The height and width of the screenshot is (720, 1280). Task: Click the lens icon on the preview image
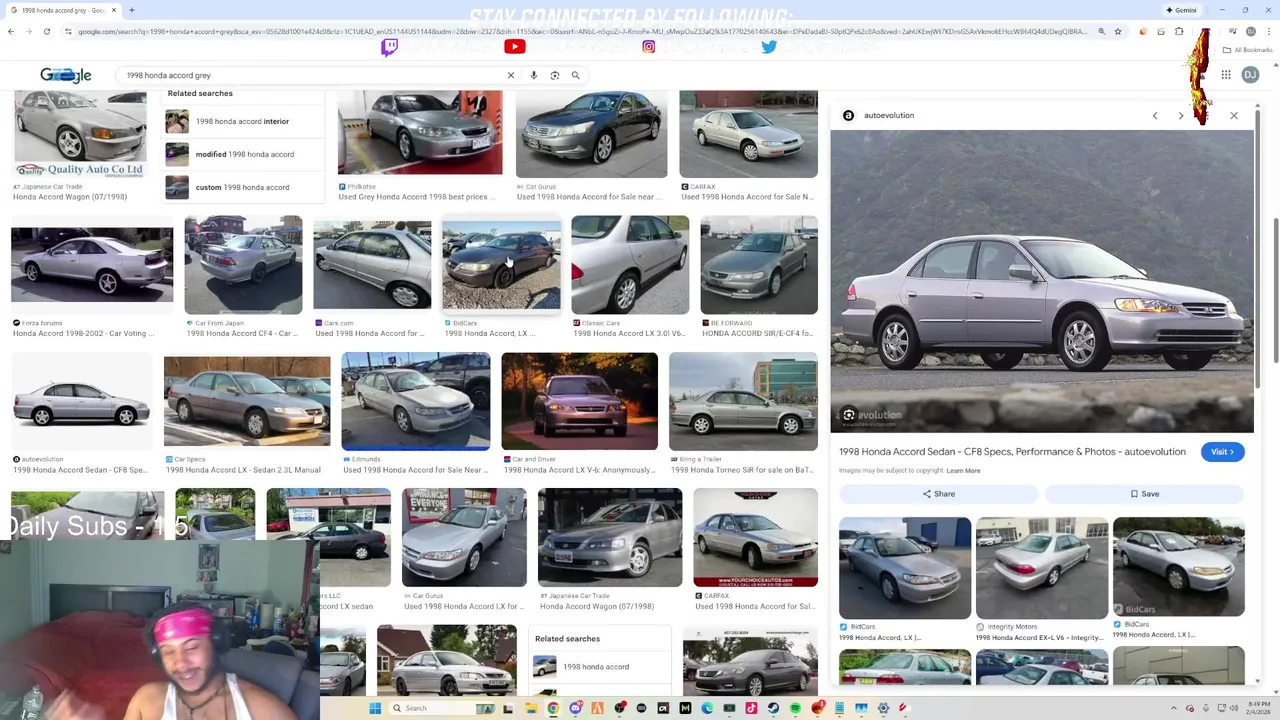coord(849,415)
